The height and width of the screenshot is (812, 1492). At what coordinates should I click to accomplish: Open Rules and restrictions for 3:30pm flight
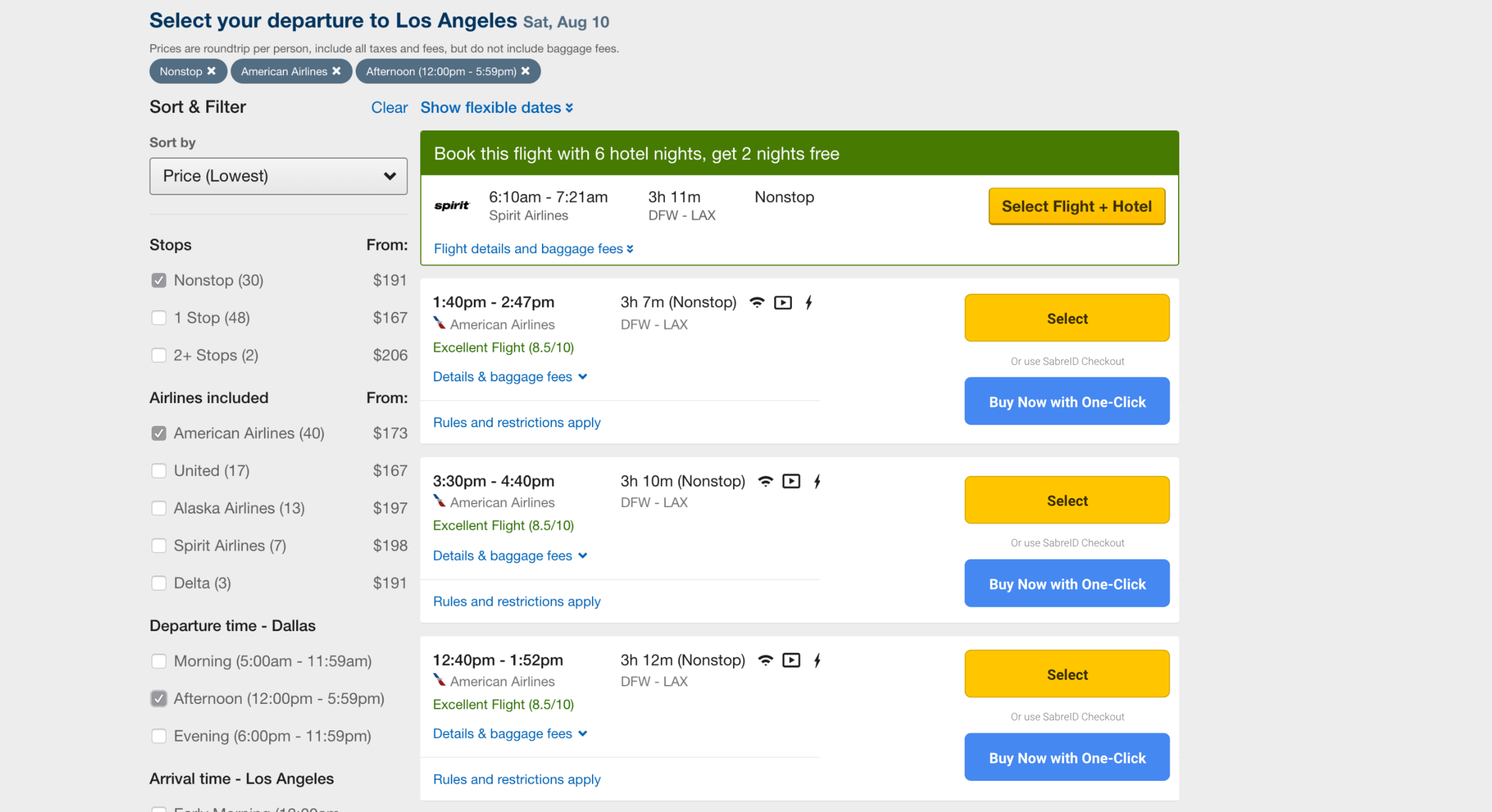(517, 602)
